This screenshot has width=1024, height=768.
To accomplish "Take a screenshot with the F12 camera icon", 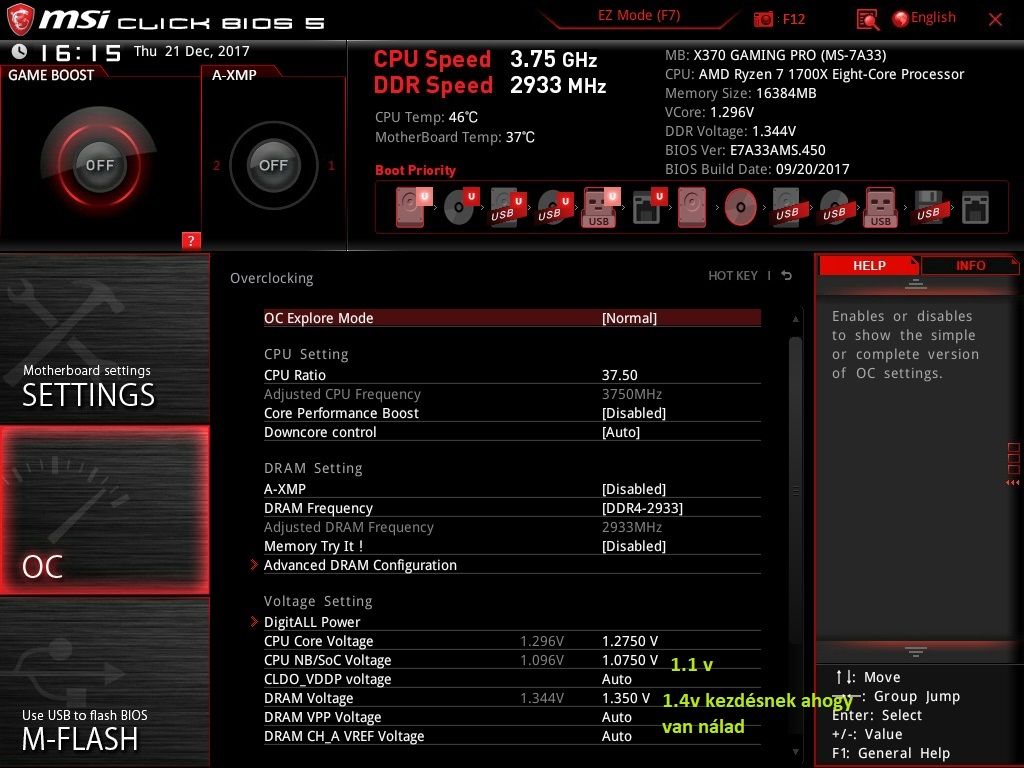I will (763, 19).
